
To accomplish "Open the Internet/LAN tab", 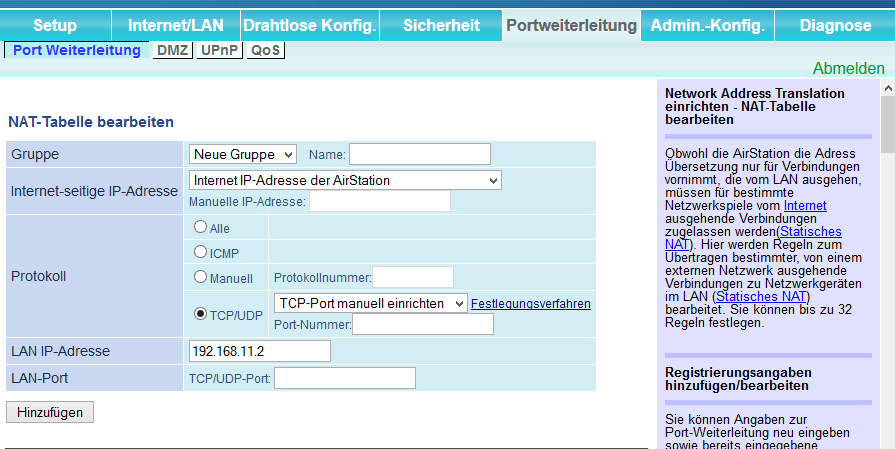I will click(176, 25).
